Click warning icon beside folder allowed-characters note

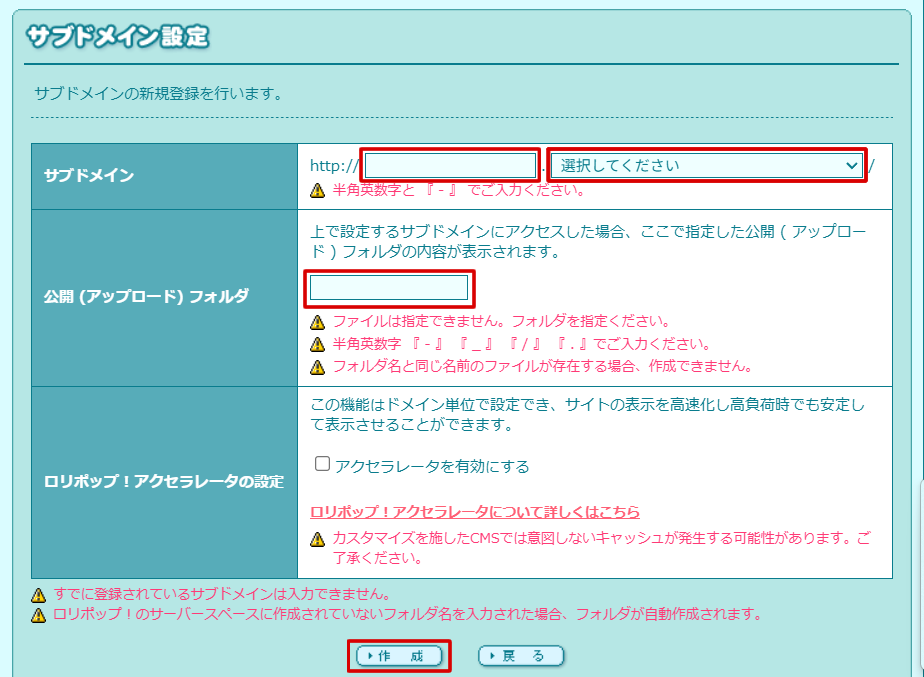coord(317,344)
